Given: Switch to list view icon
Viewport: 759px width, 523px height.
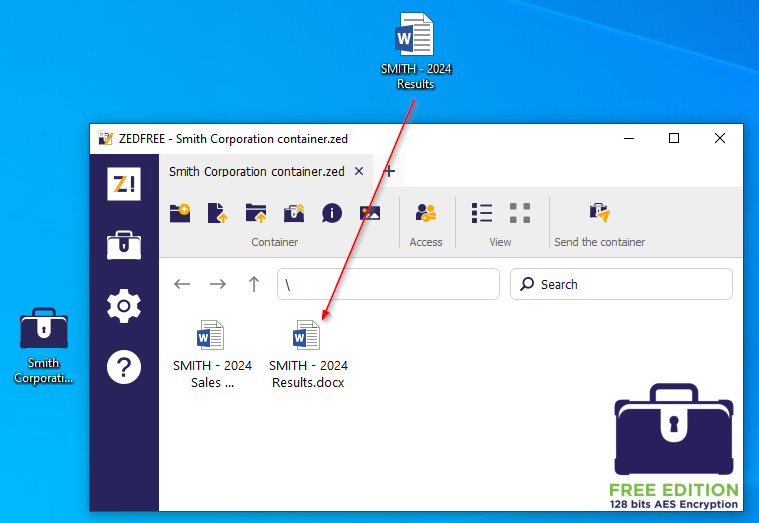Looking at the screenshot, I should tap(482, 213).
